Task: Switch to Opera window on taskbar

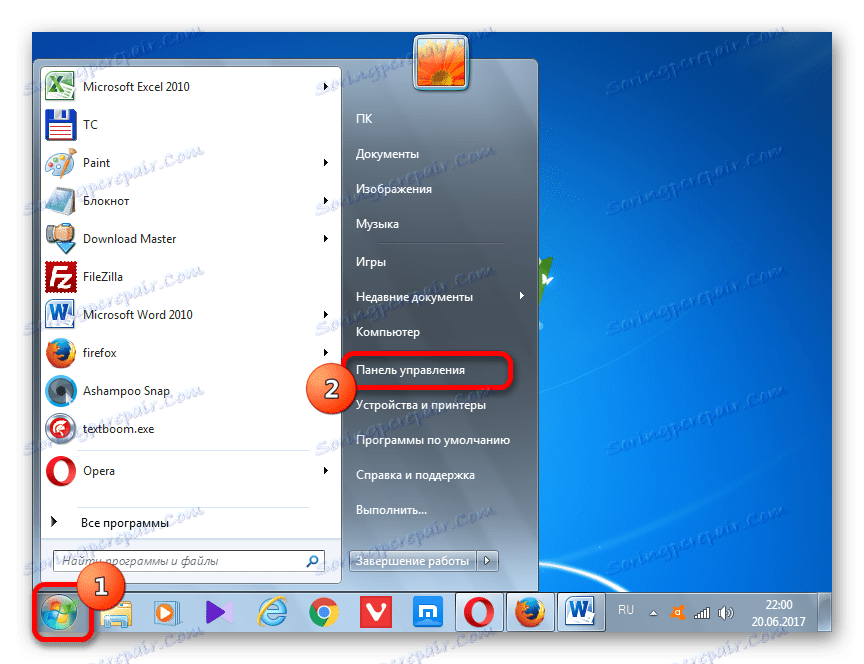Action: point(479,612)
